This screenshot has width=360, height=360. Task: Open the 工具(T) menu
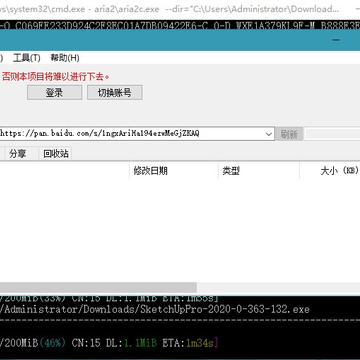tap(27, 58)
